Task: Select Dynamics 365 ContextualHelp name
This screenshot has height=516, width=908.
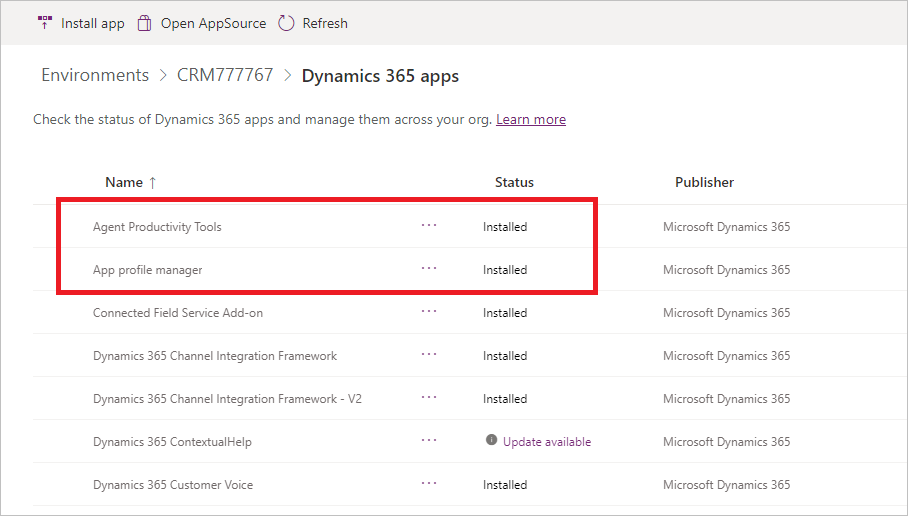Action: (172, 442)
